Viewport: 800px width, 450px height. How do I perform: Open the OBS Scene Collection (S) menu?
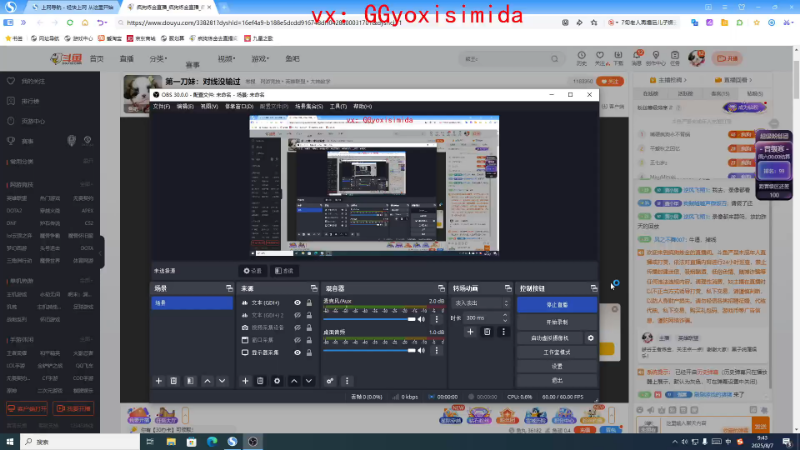tap(309, 107)
